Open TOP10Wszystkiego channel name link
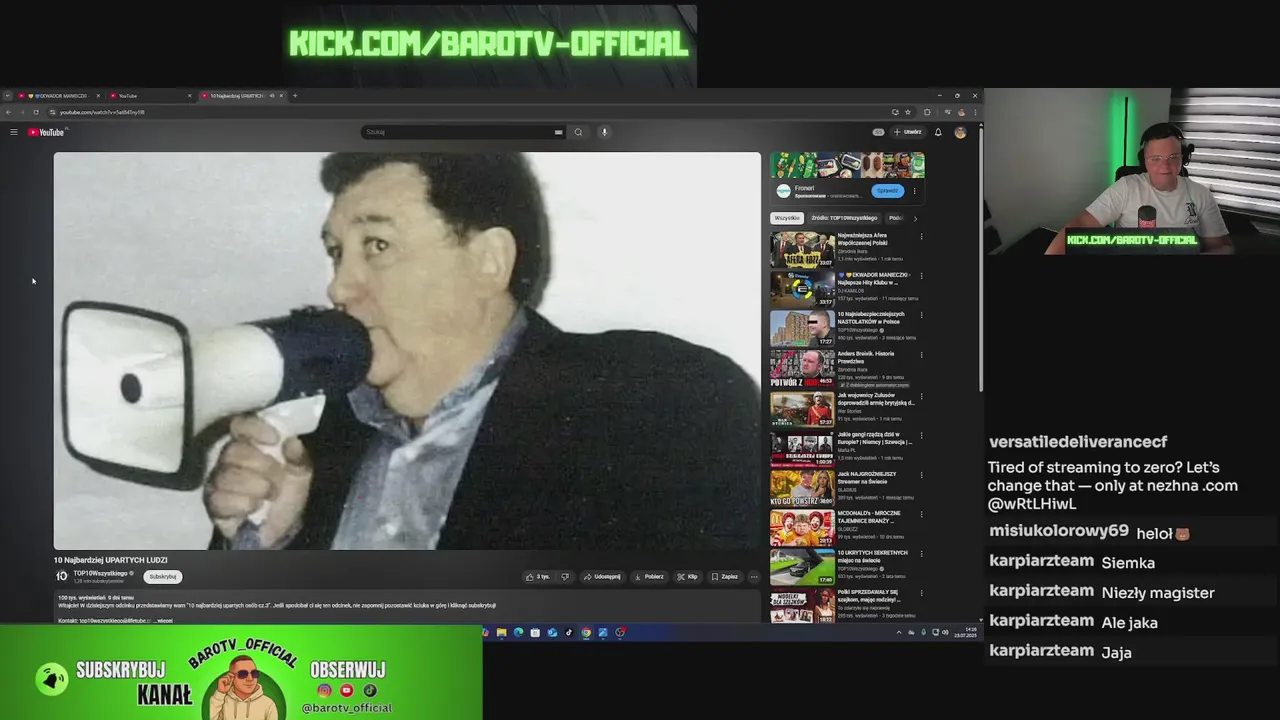1280x720 pixels. pyautogui.click(x=100, y=573)
